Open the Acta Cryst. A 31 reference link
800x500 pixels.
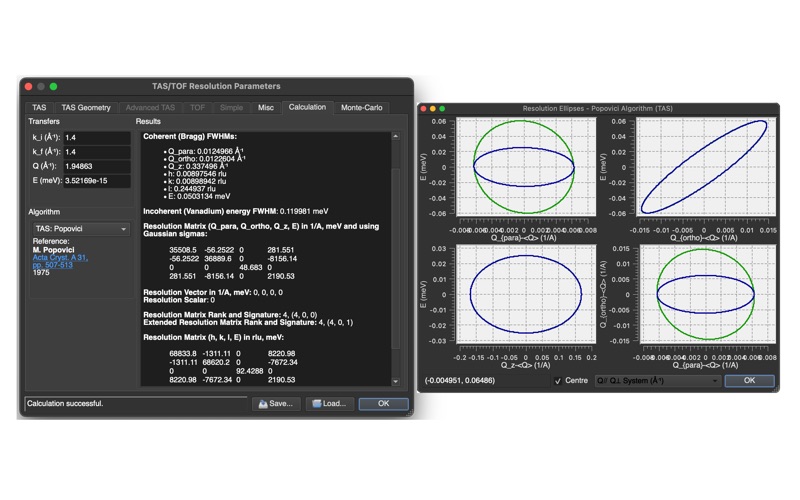[x=60, y=261]
